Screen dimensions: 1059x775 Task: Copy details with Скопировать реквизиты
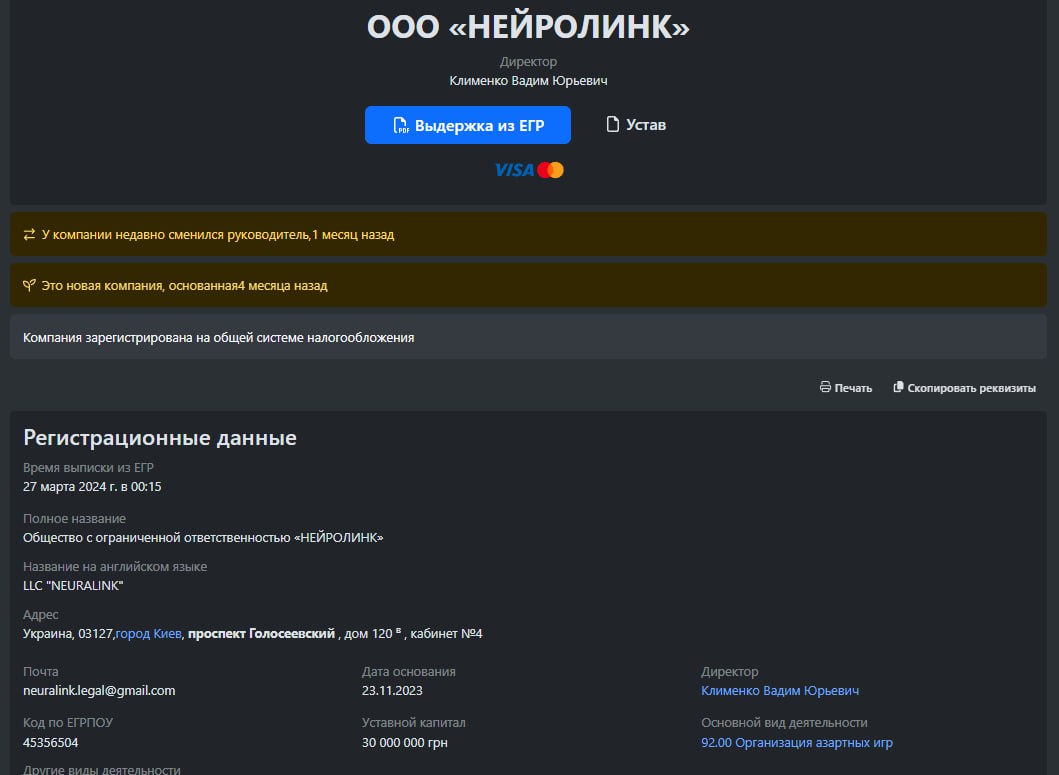964,388
